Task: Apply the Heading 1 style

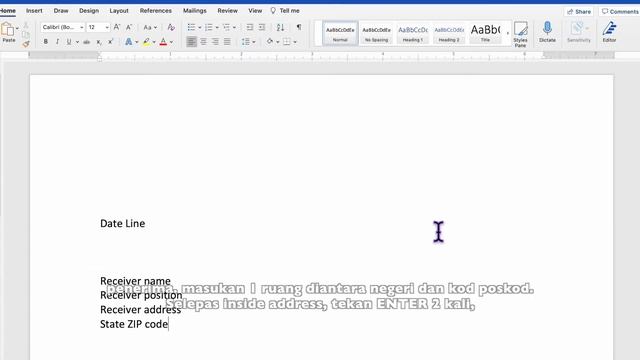Action: [x=413, y=33]
